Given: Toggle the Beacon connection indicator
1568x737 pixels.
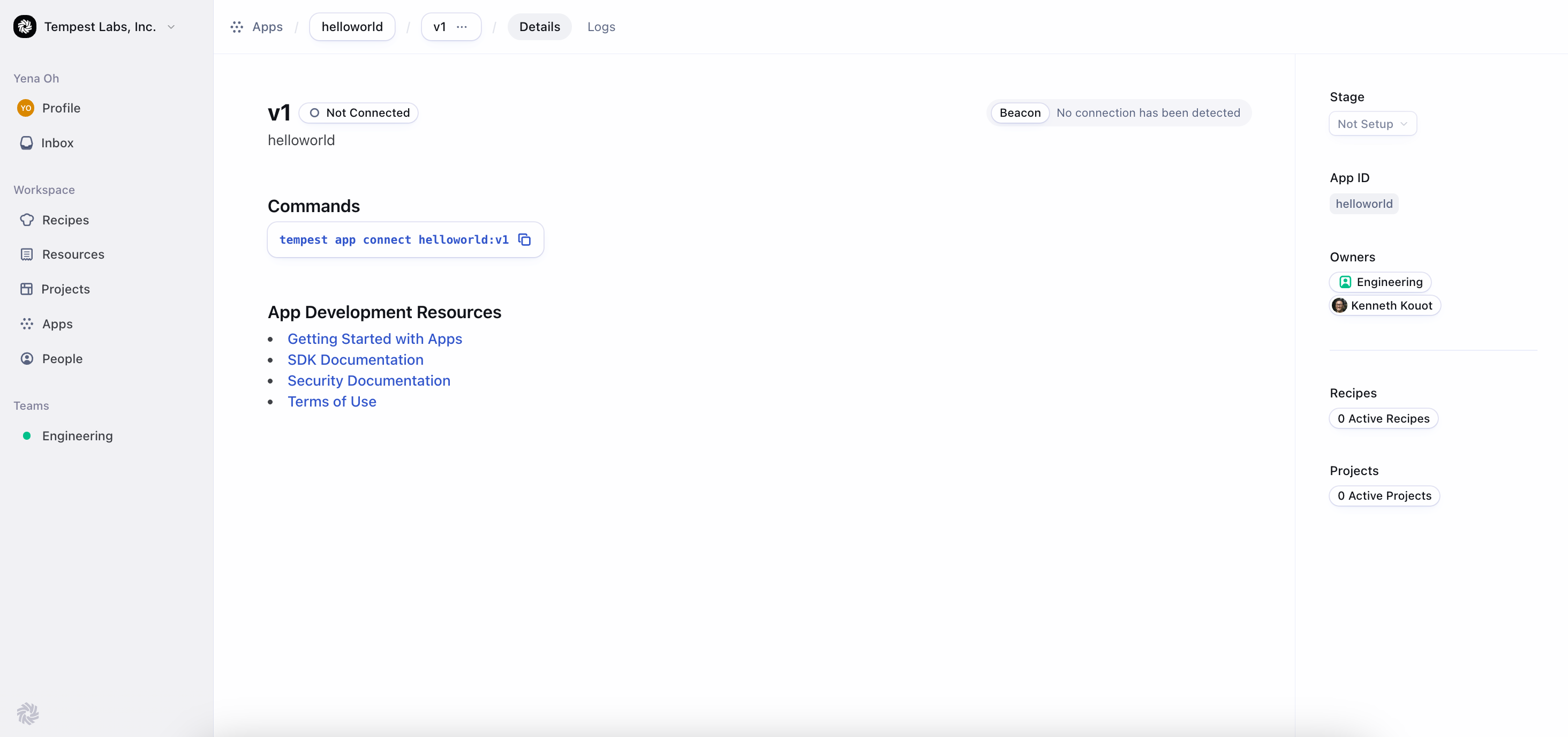Looking at the screenshot, I should pyautogui.click(x=1020, y=112).
